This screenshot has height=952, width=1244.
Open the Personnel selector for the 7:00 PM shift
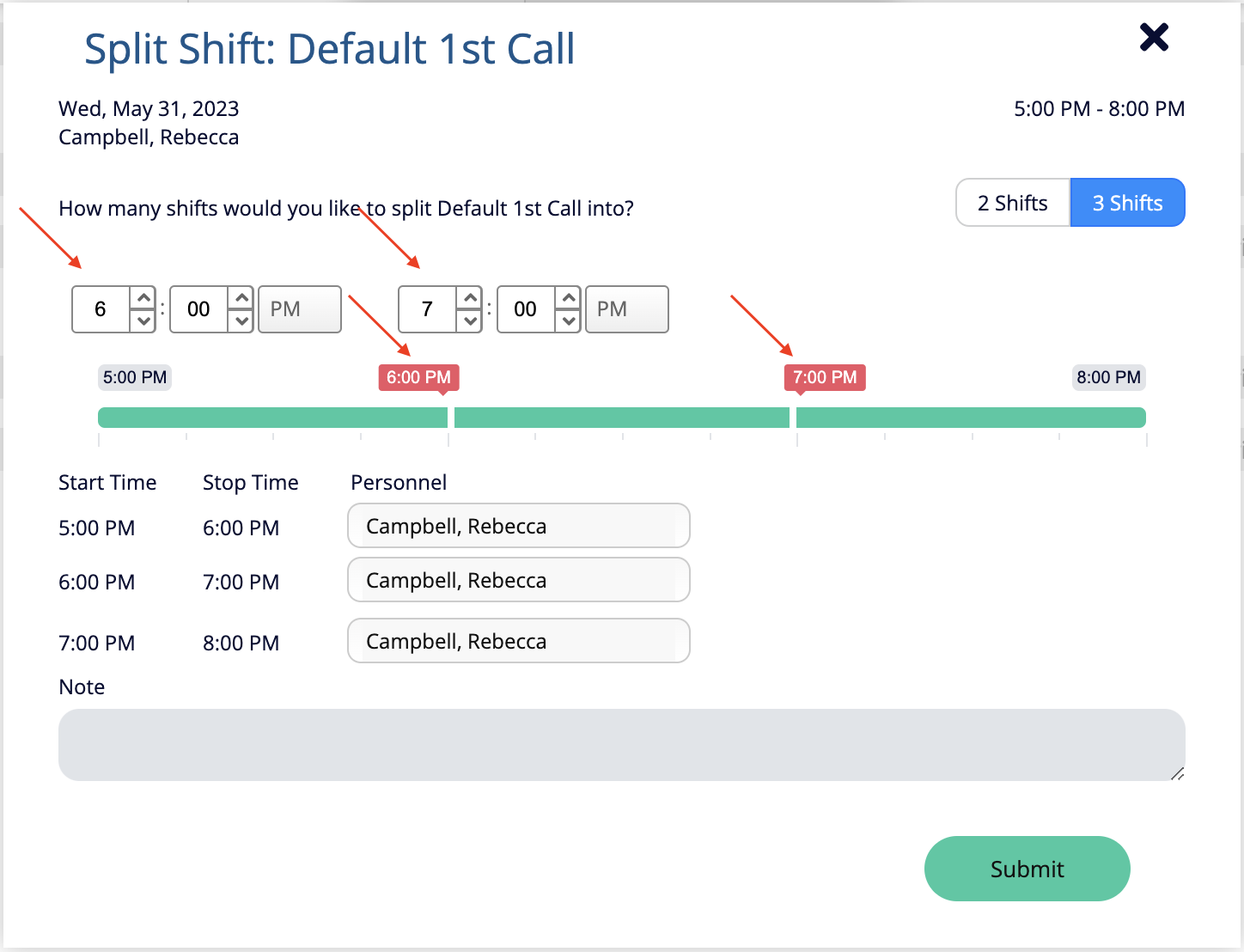click(x=518, y=640)
